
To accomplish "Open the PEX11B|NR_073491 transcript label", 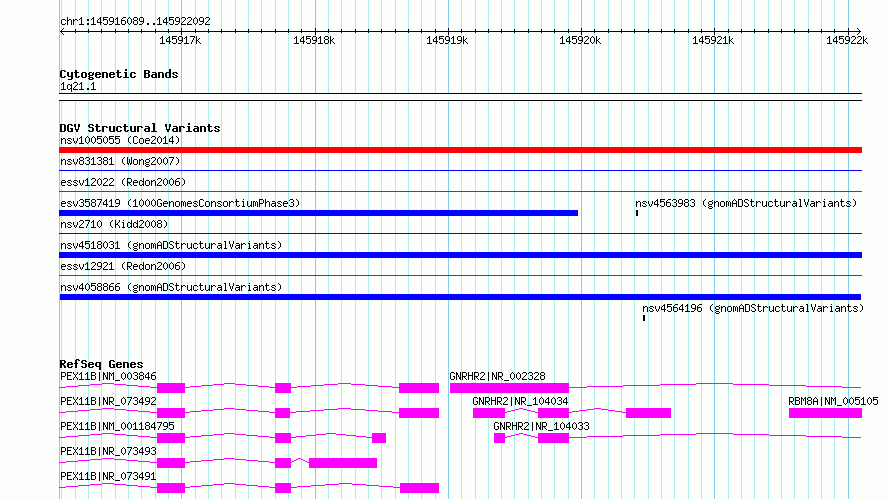I will coord(108,476).
